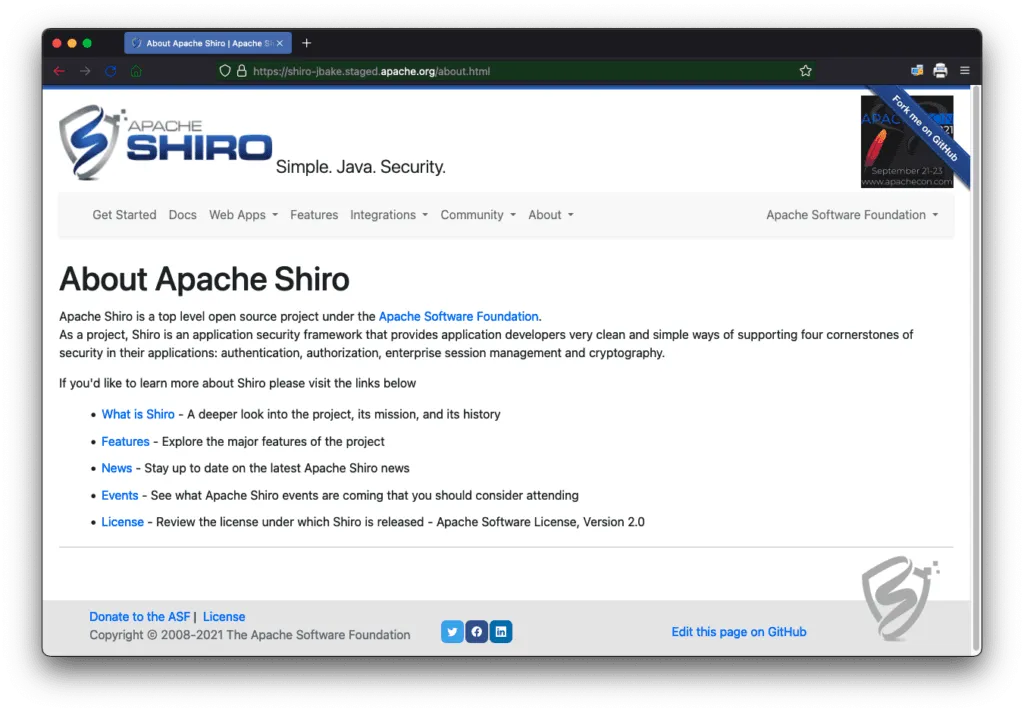Expand the Community dropdown menu
This screenshot has height=712, width=1024.
tap(478, 215)
